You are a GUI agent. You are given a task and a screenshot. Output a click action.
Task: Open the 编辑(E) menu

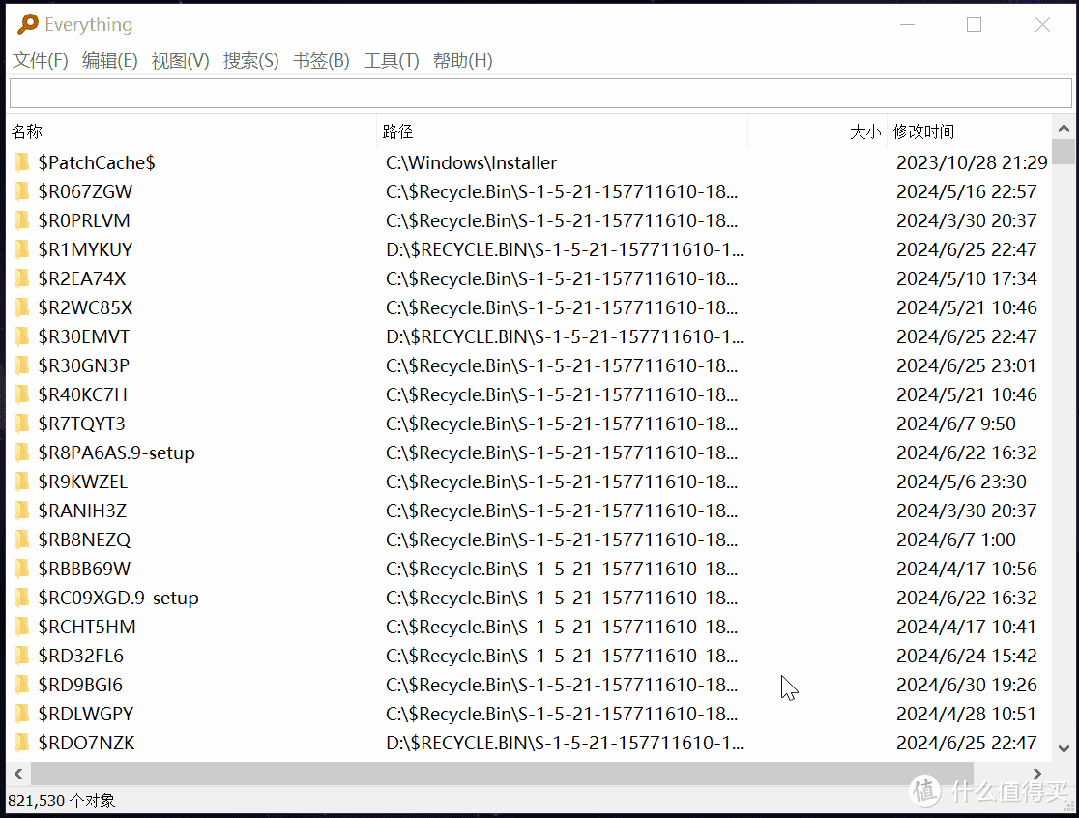click(109, 61)
